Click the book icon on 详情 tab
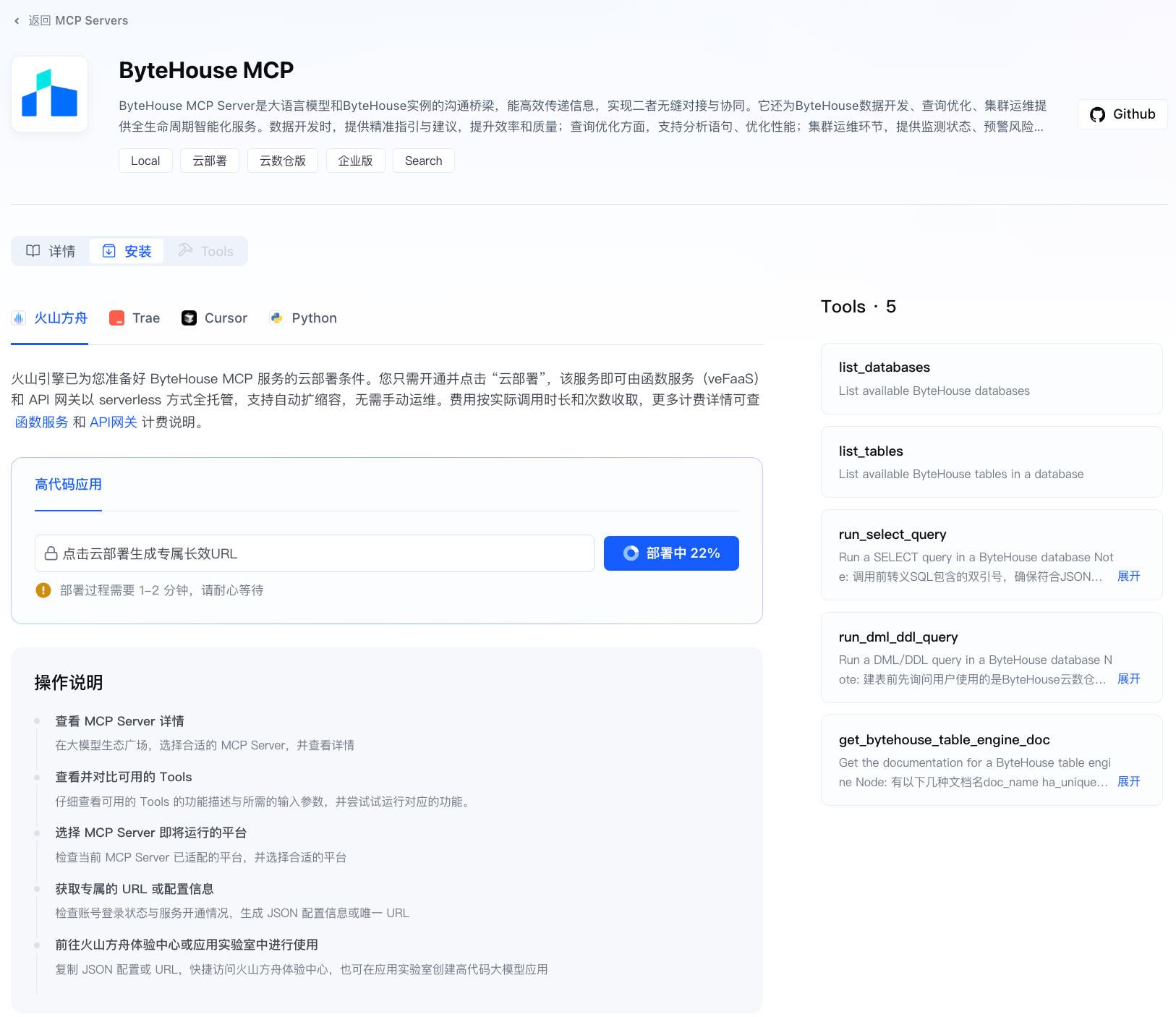The image size is (1176, 1017). 33,251
